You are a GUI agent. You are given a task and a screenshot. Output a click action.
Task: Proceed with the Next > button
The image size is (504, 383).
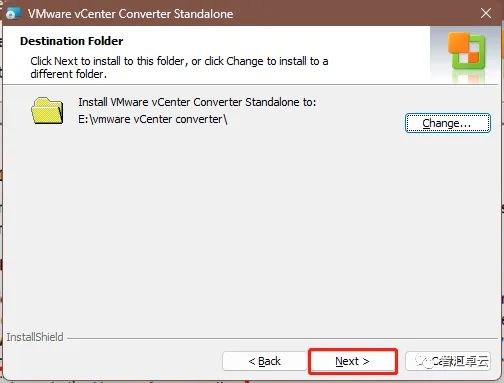tap(353, 361)
